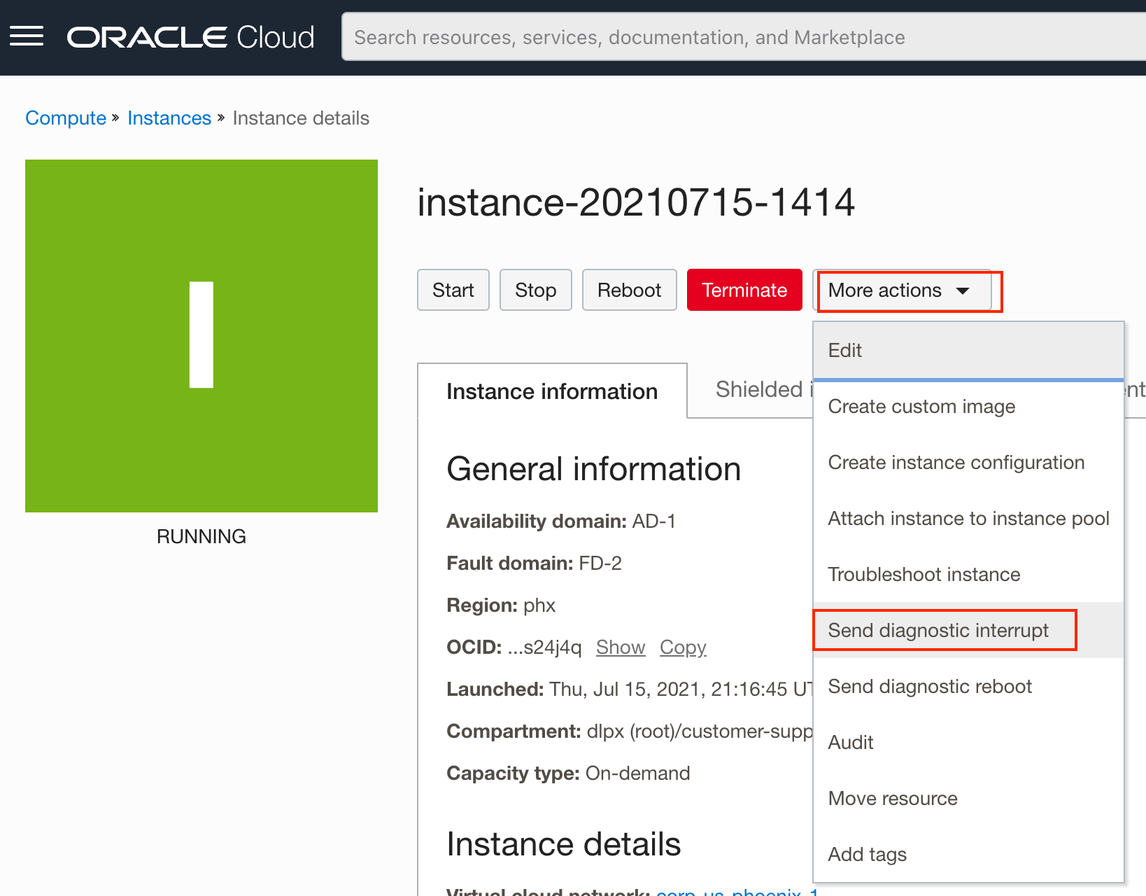
Task: Focus the resource search field
Action: (743, 37)
